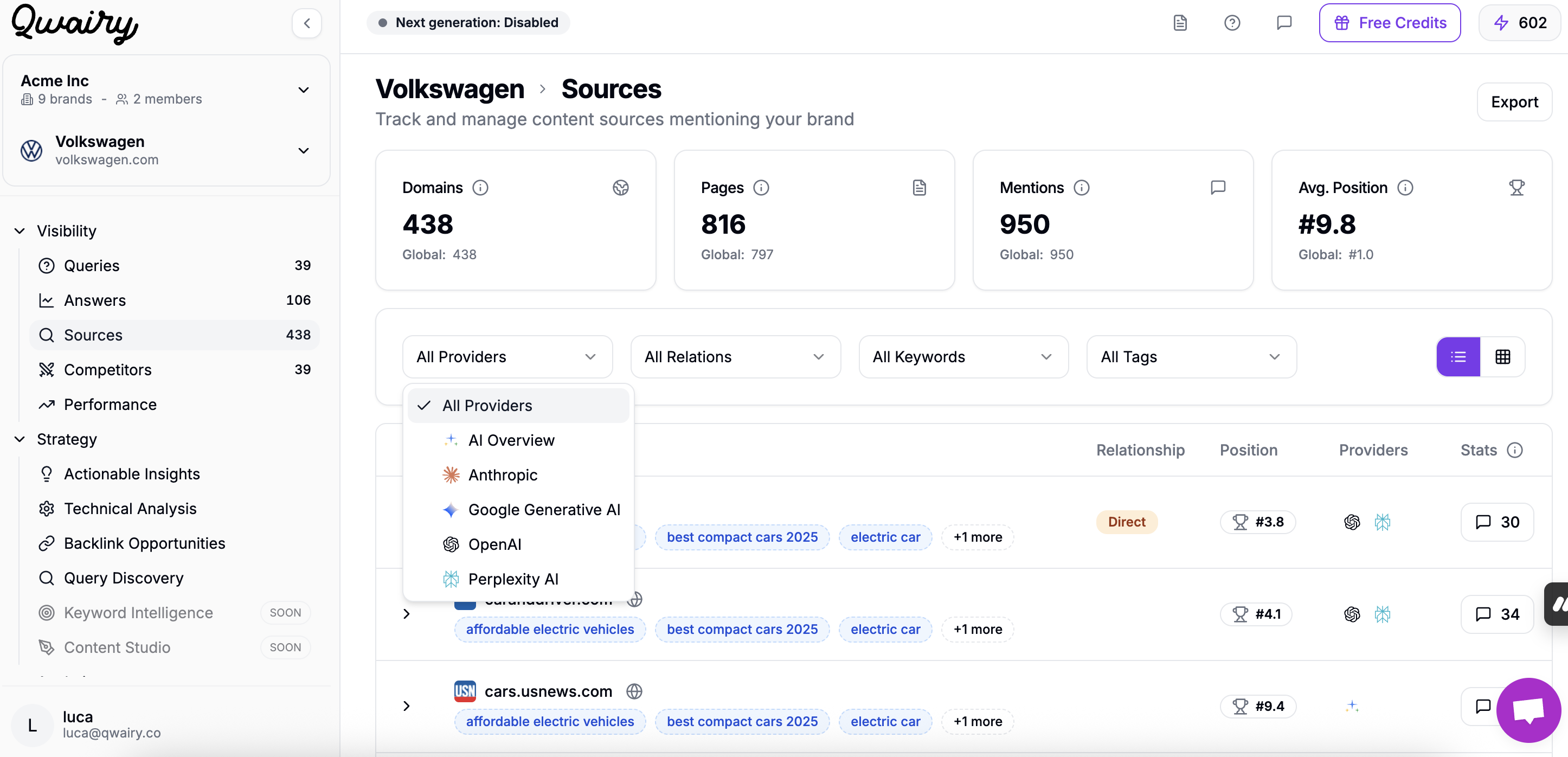Open the All Relations dropdown

(x=735, y=357)
